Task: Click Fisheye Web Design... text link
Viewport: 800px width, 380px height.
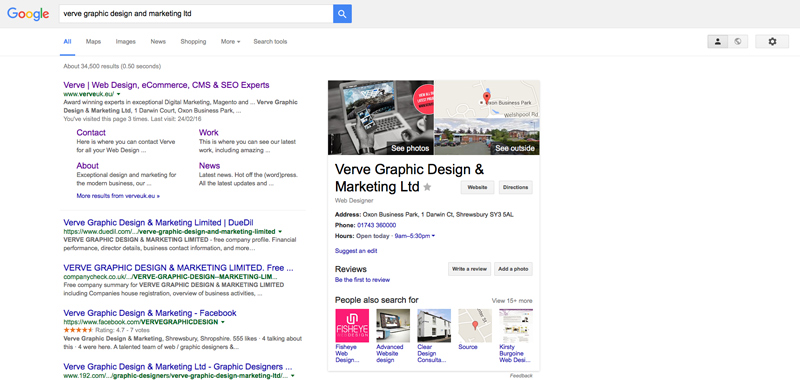Action: 348,353
